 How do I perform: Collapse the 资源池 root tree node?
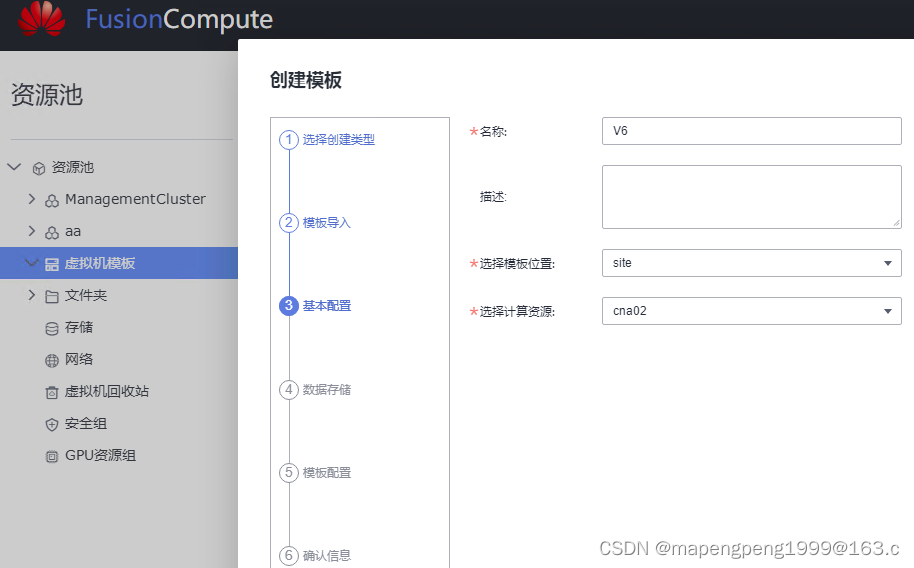click(14, 167)
